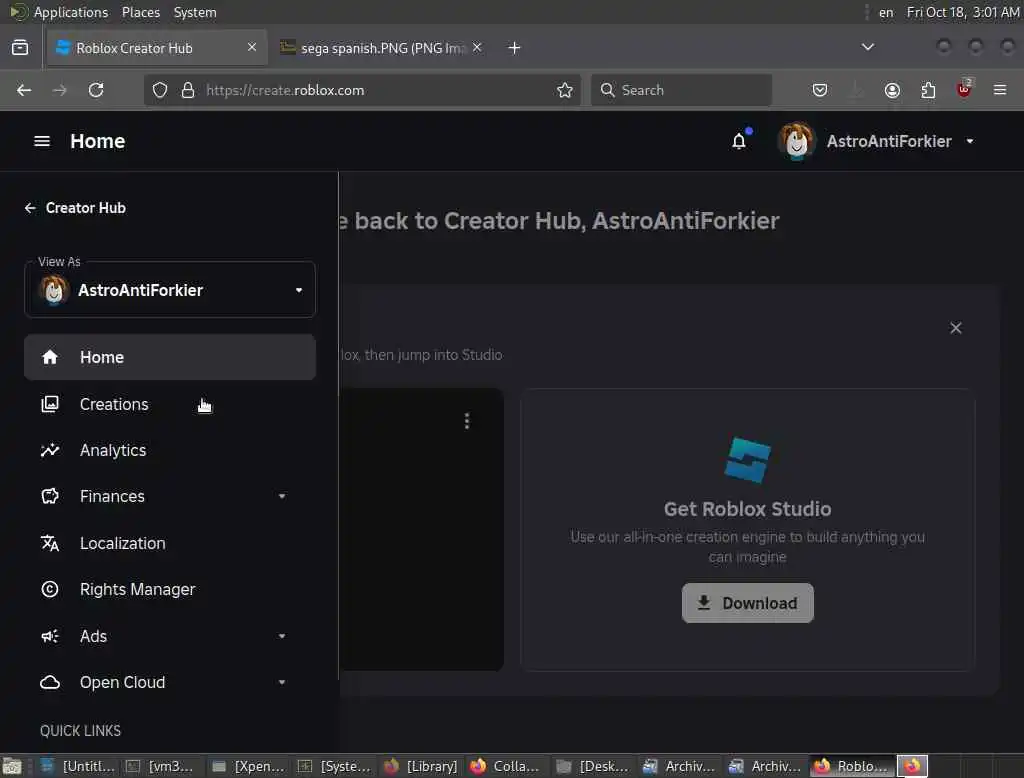
Task: Bookmark this page with the star
Action: pyautogui.click(x=565, y=90)
